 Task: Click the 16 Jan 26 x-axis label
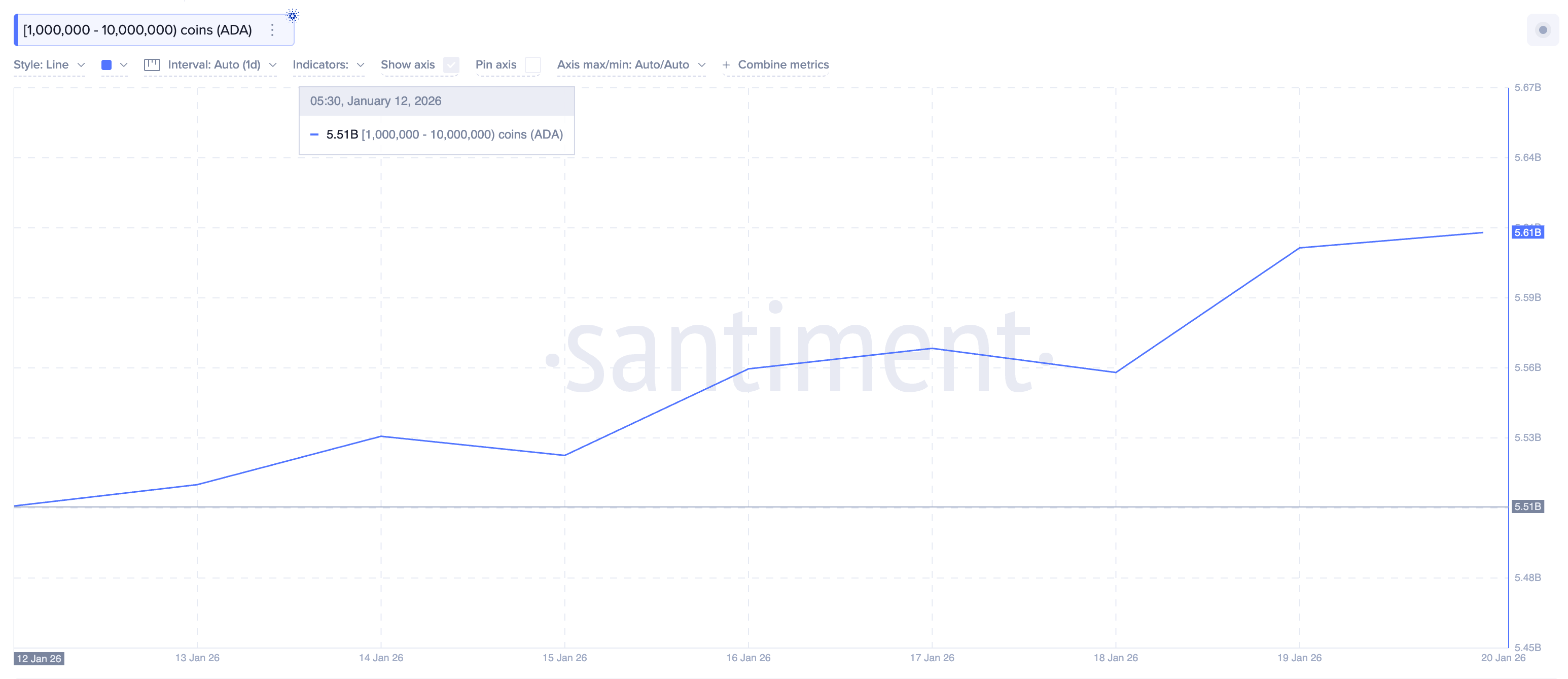[748, 658]
